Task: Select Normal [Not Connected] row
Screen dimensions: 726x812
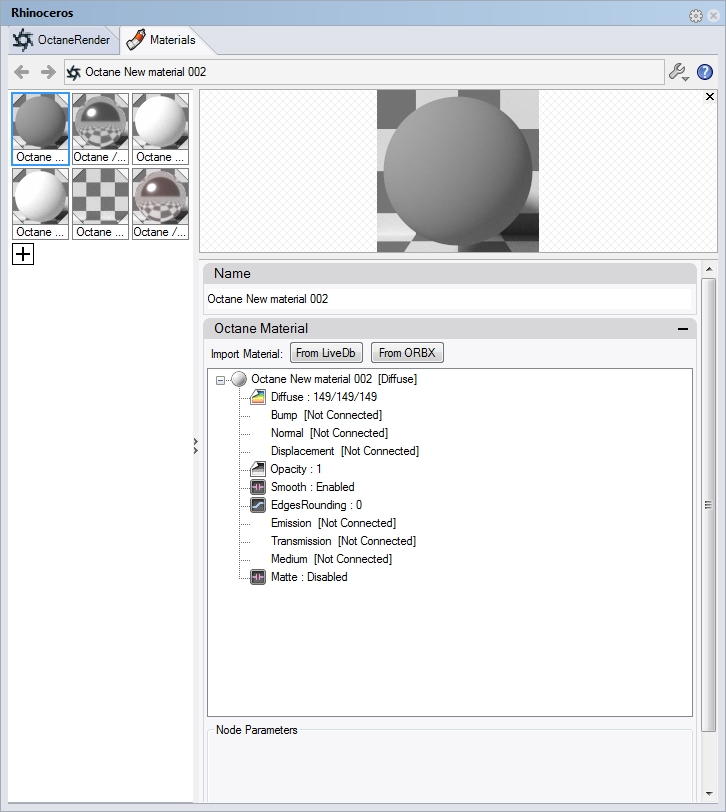Action: (329, 433)
